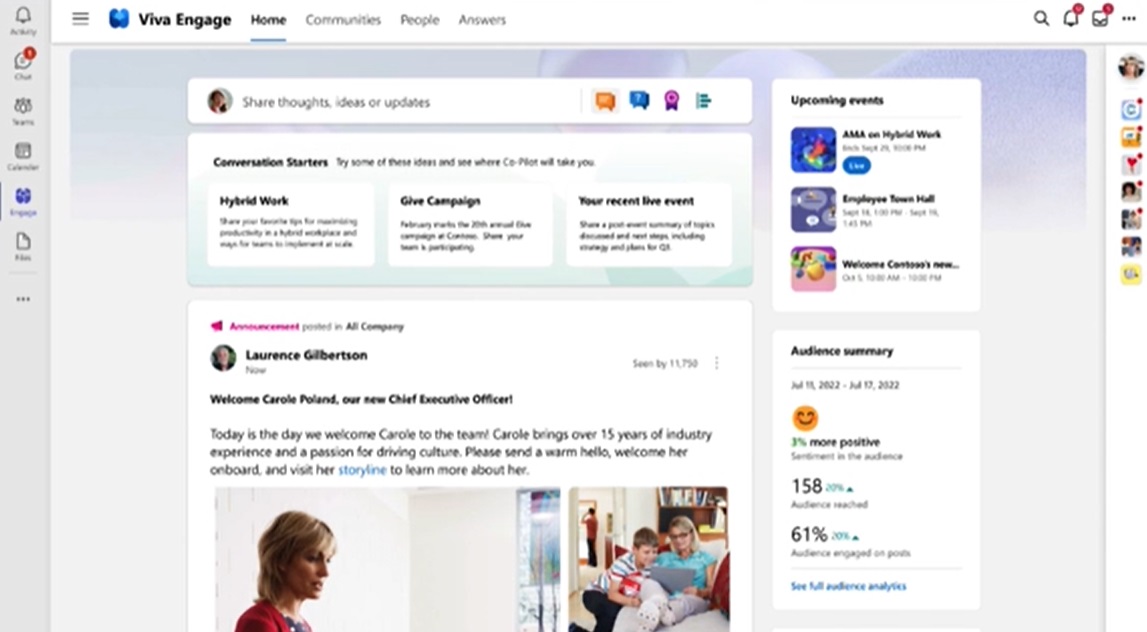Screen dimensions: 1147x632
Task: Start a discussion post with orange bubble icon
Action: point(605,101)
